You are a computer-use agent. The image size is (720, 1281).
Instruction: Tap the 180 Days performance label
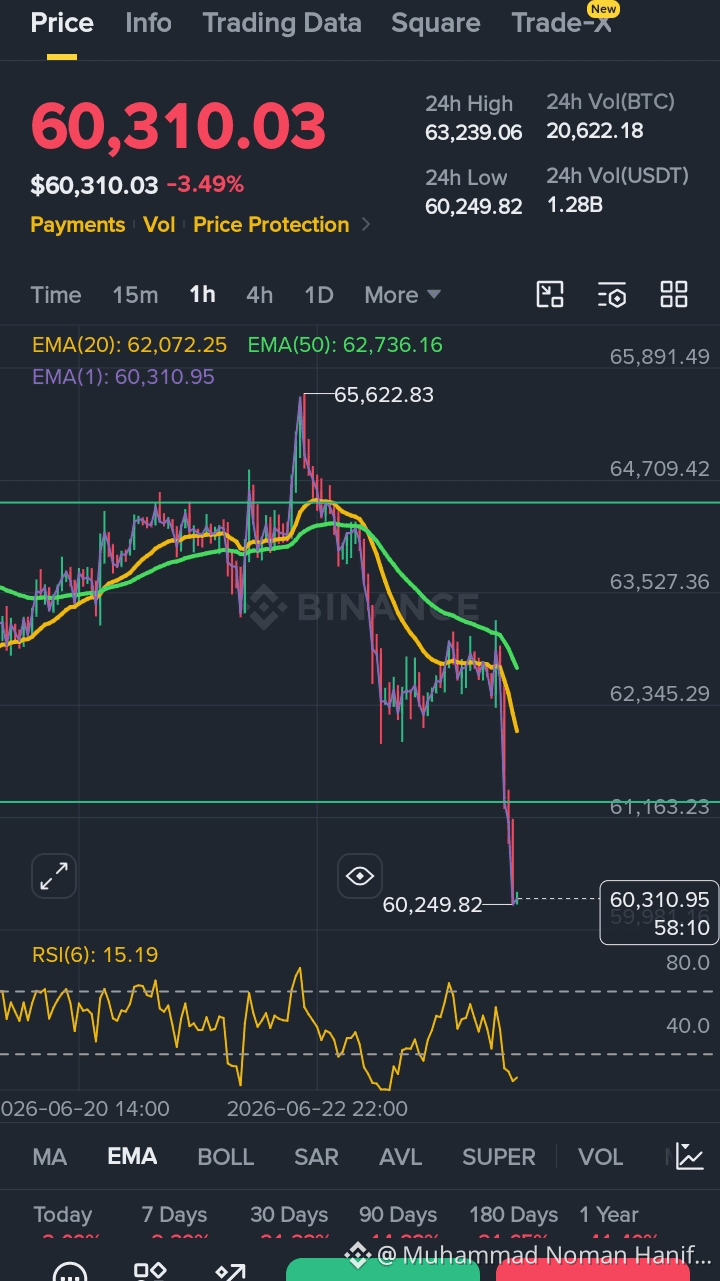point(514,1215)
